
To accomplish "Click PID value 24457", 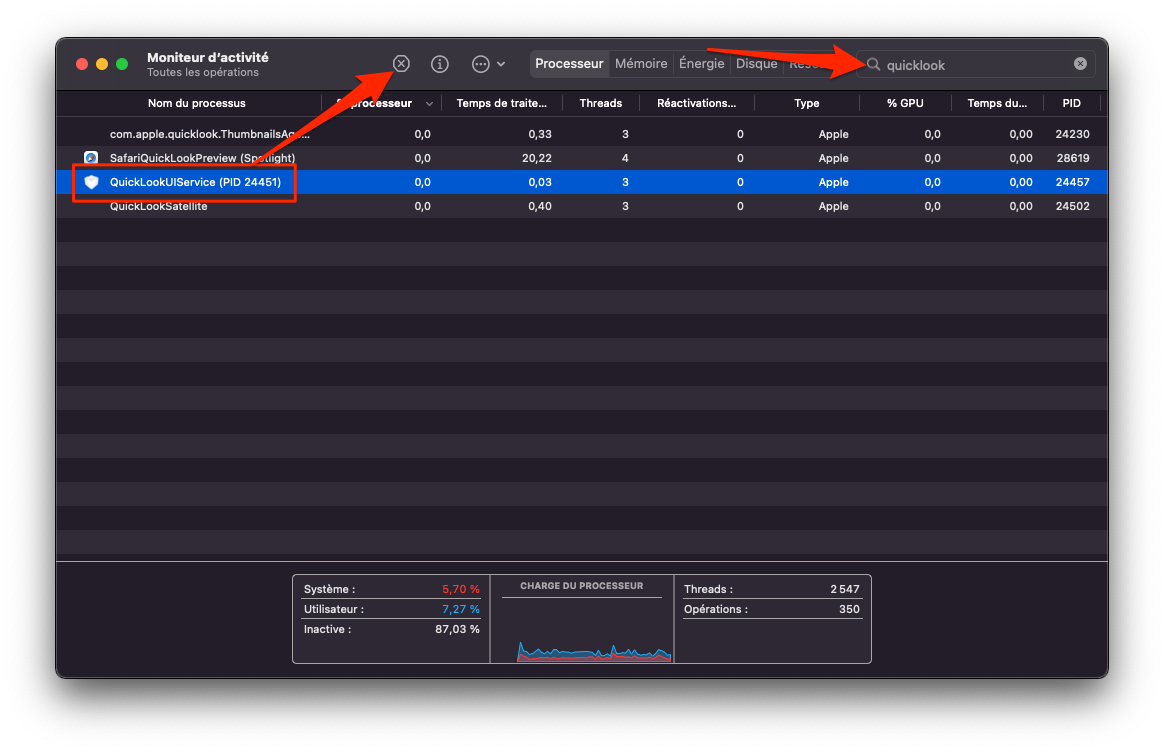I will (x=1072, y=182).
